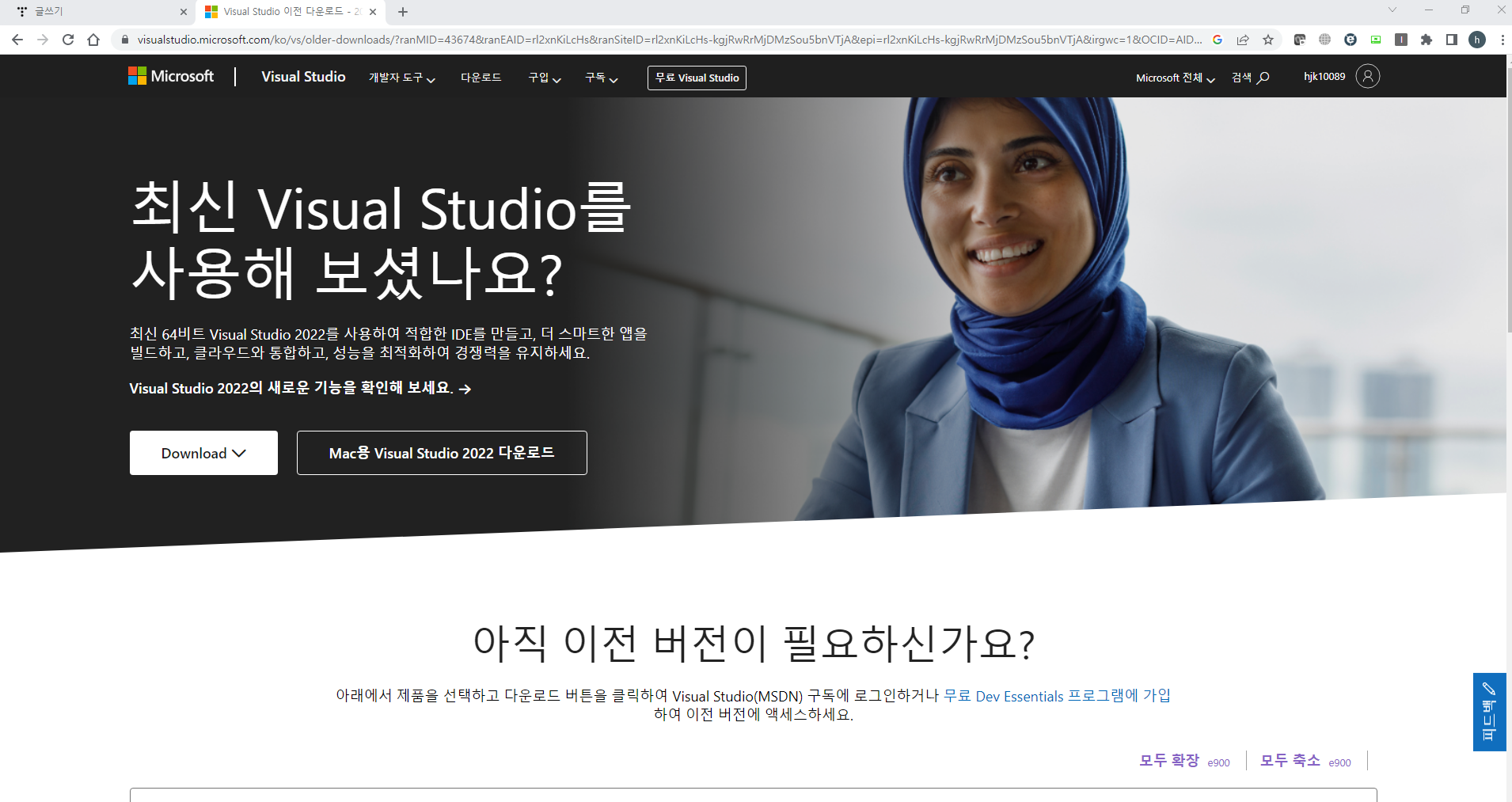
Task: Close the Visual Studio 이전 다운로드 tab
Action: pos(373,12)
